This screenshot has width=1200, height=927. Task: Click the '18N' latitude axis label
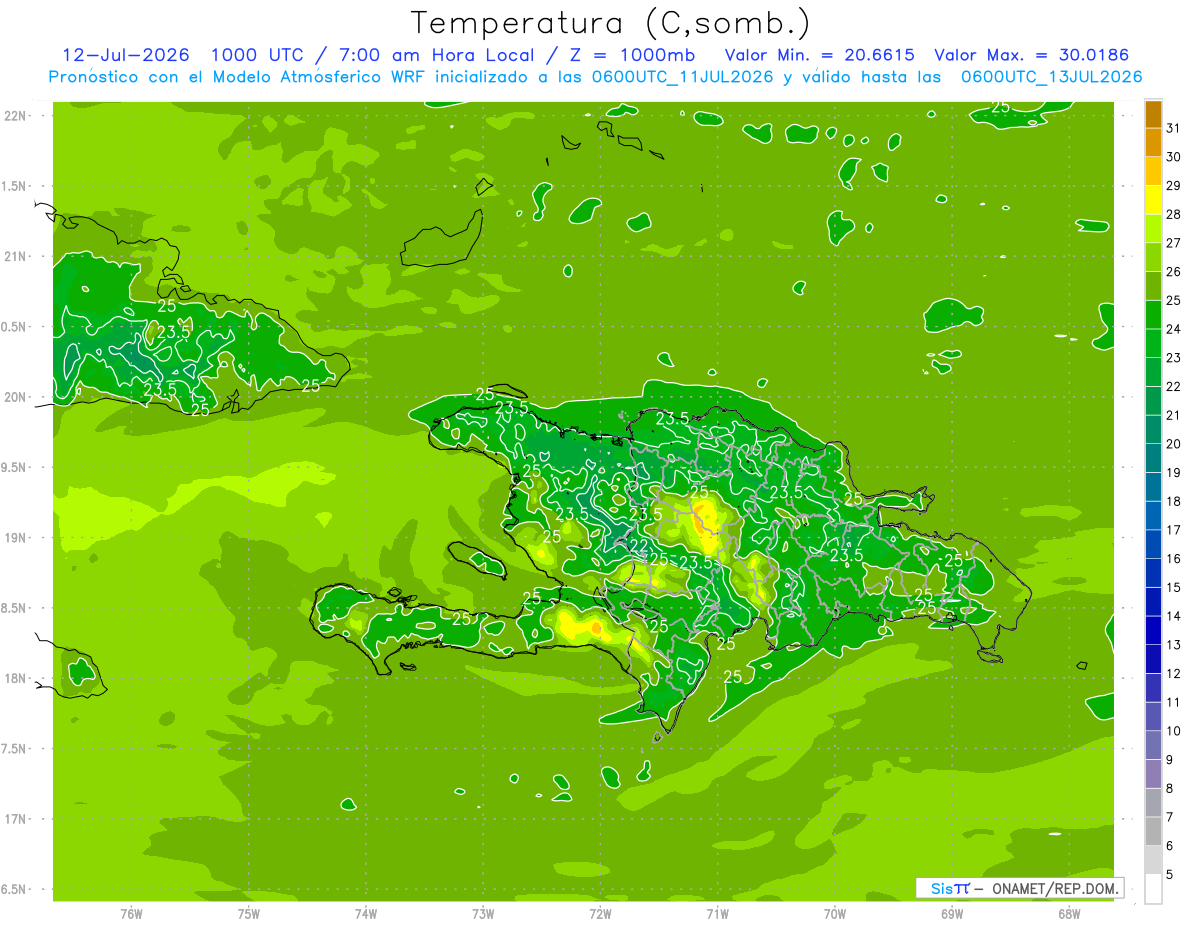tap(16, 678)
